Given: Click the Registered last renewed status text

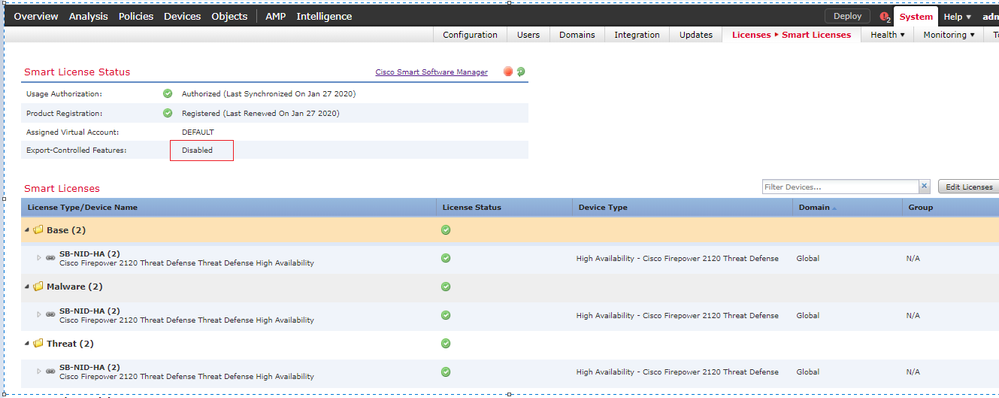Looking at the screenshot, I should (260, 113).
